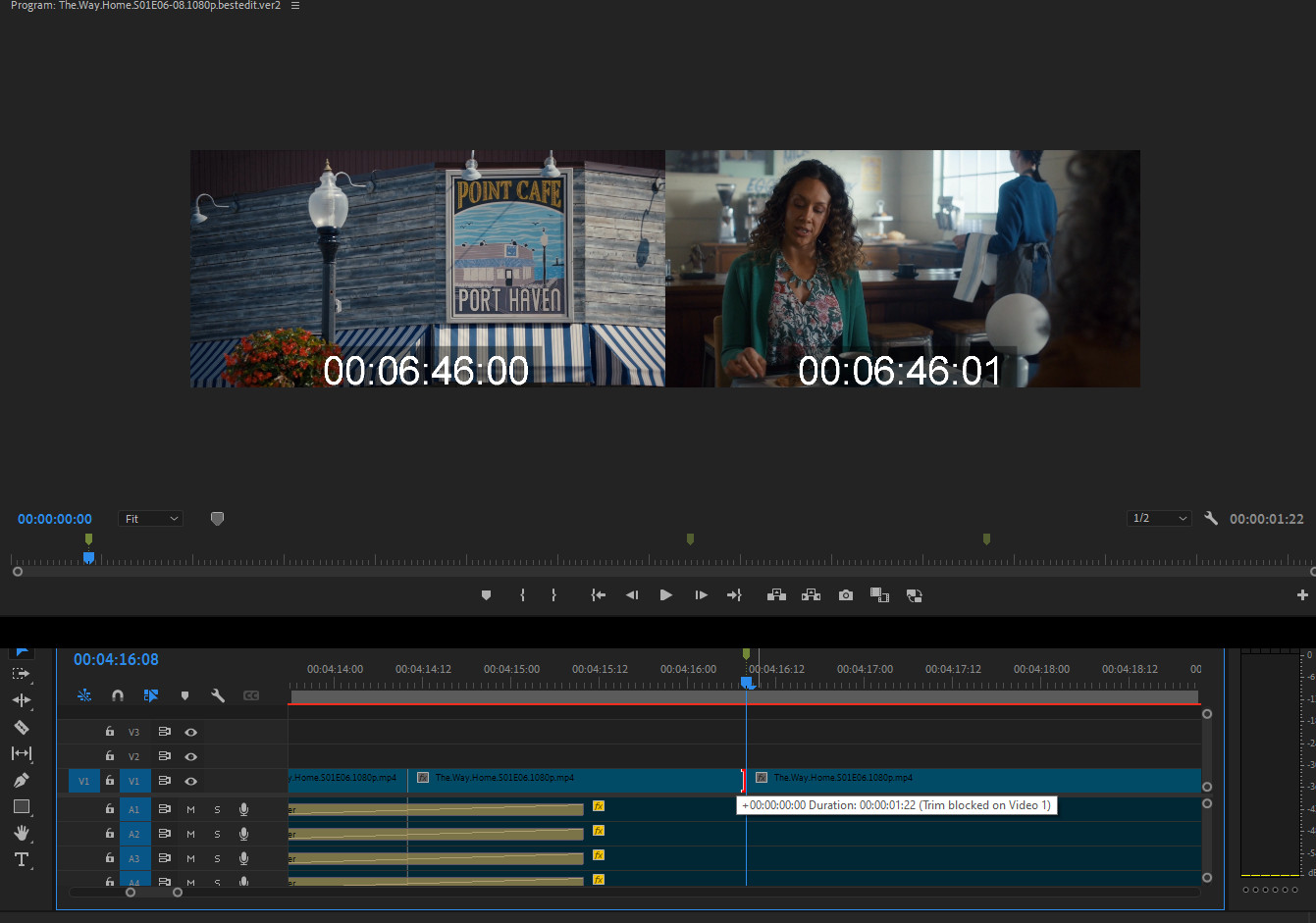Click the Mark In button
Image resolution: width=1316 pixels, height=923 pixels.
pyautogui.click(x=522, y=595)
